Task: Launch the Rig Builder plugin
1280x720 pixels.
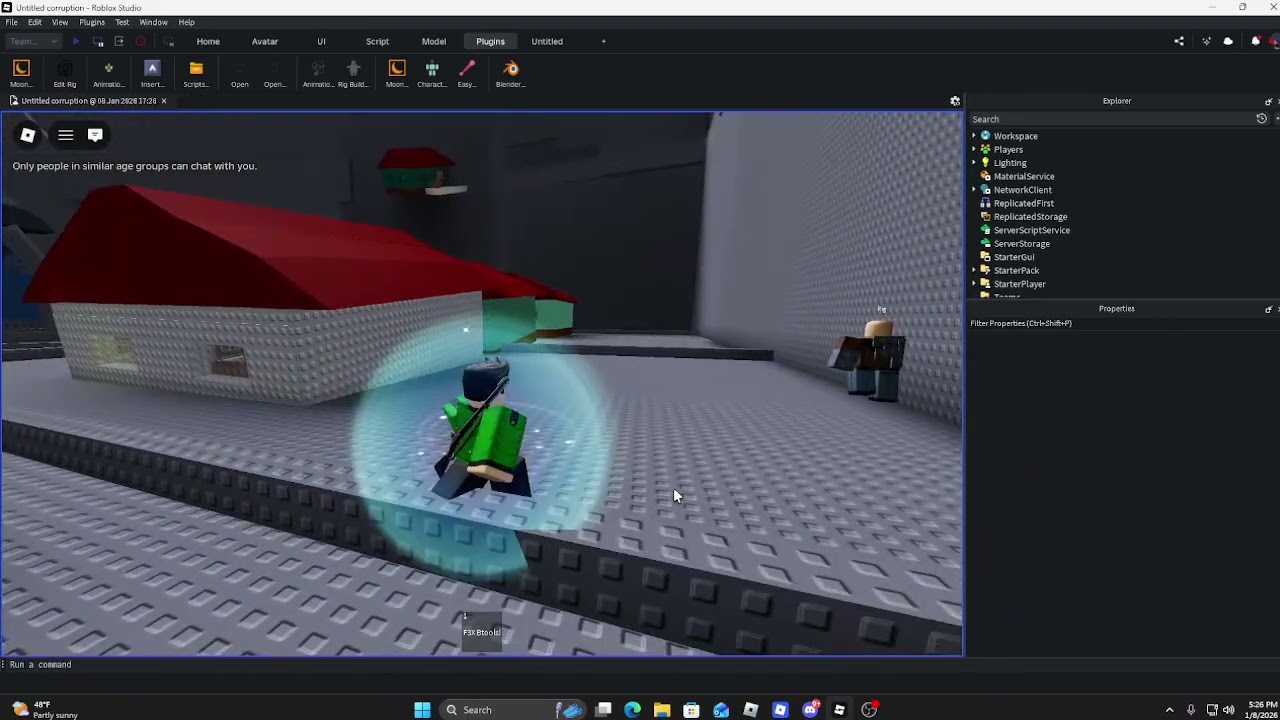Action: pos(353,73)
